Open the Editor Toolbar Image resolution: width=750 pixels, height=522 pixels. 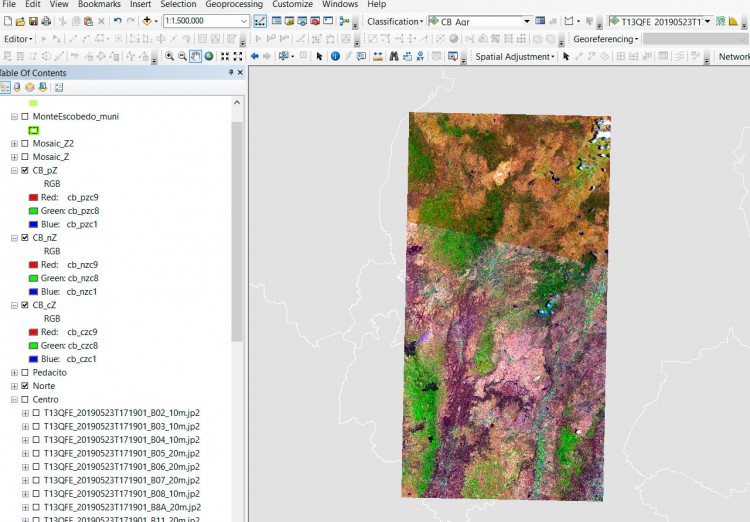(x=260, y=21)
